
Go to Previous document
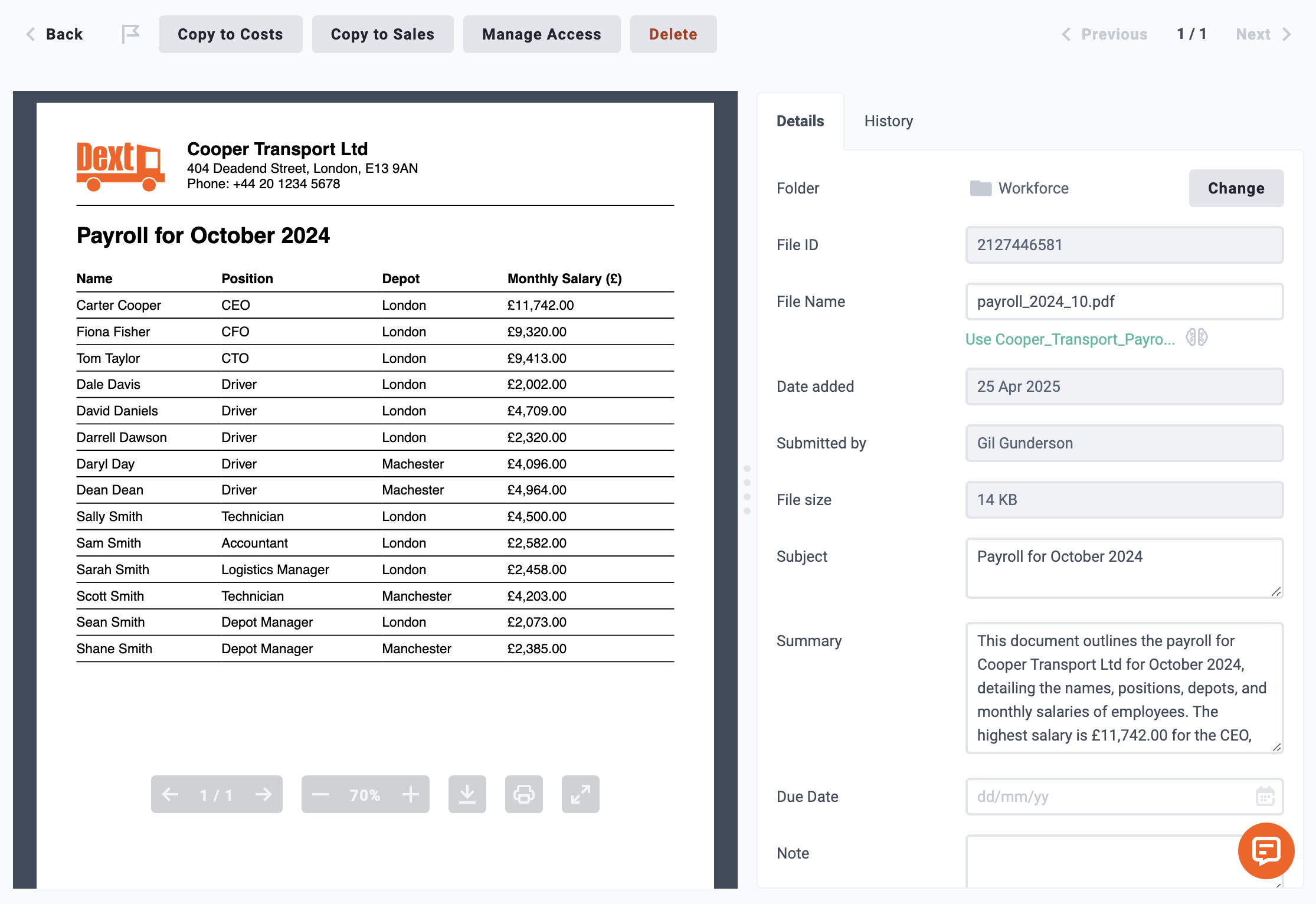pyautogui.click(x=1105, y=34)
